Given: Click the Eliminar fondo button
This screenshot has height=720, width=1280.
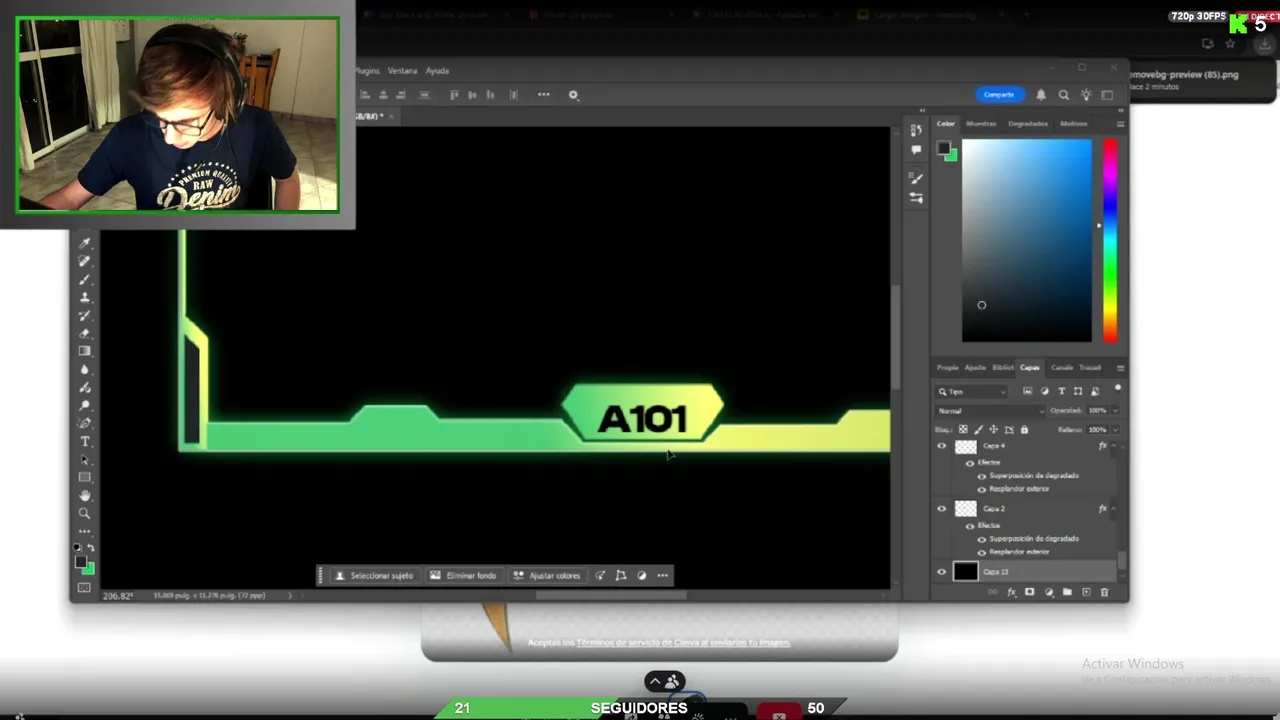Looking at the screenshot, I should tap(463, 576).
